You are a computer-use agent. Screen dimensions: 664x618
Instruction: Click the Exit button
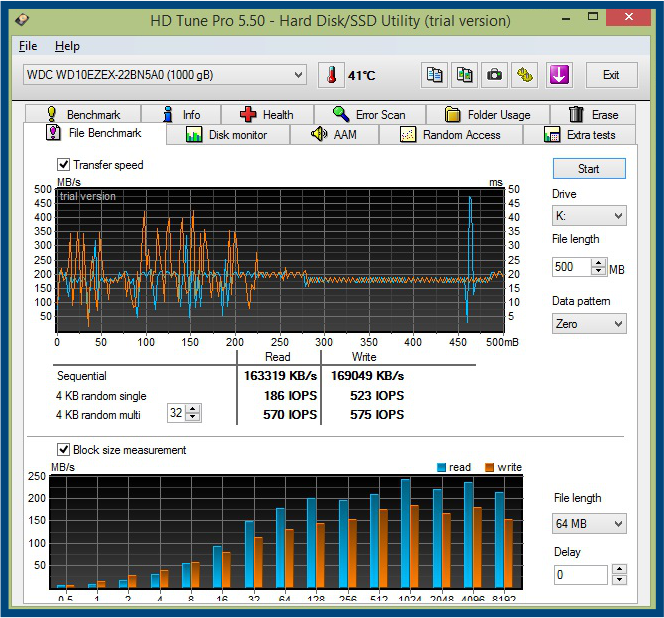(x=611, y=75)
